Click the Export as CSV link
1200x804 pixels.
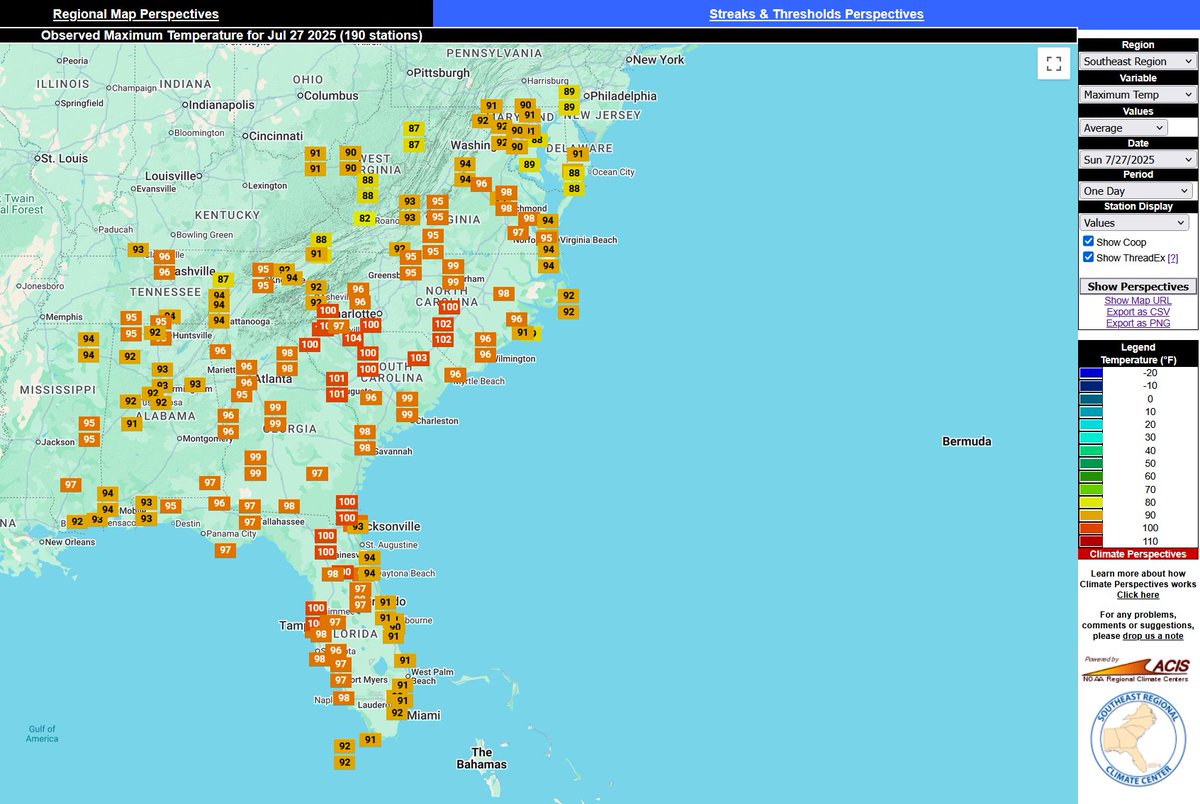coord(1137,311)
